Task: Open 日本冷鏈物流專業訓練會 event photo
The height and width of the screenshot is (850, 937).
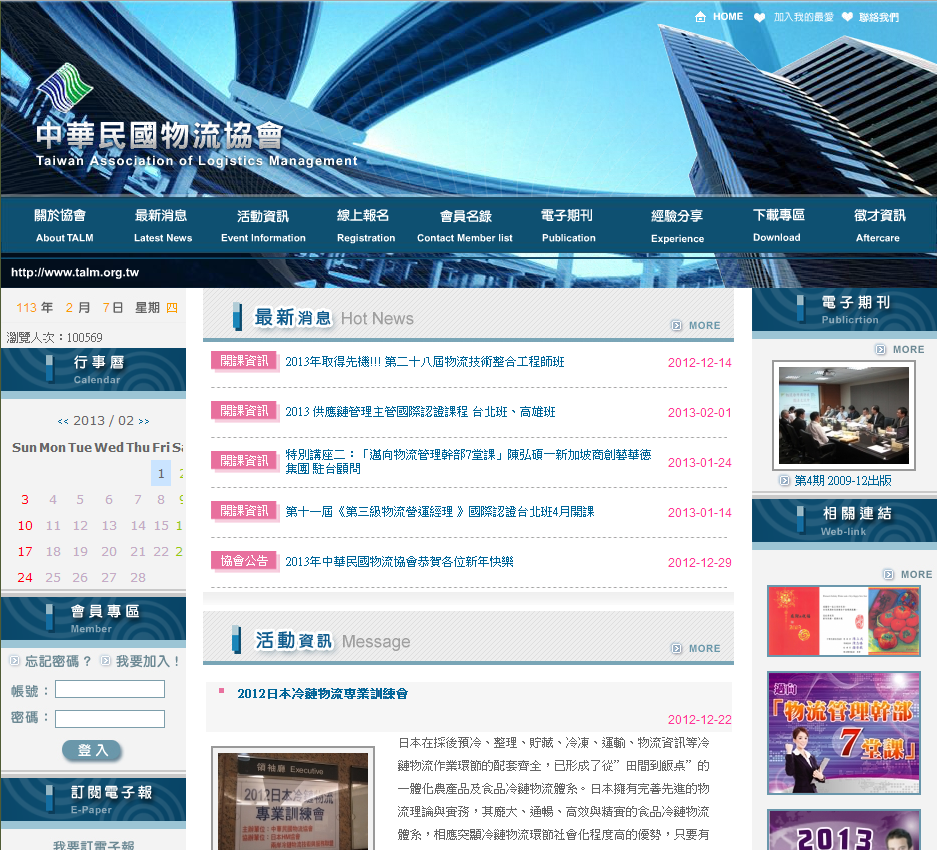Action: coord(293,799)
